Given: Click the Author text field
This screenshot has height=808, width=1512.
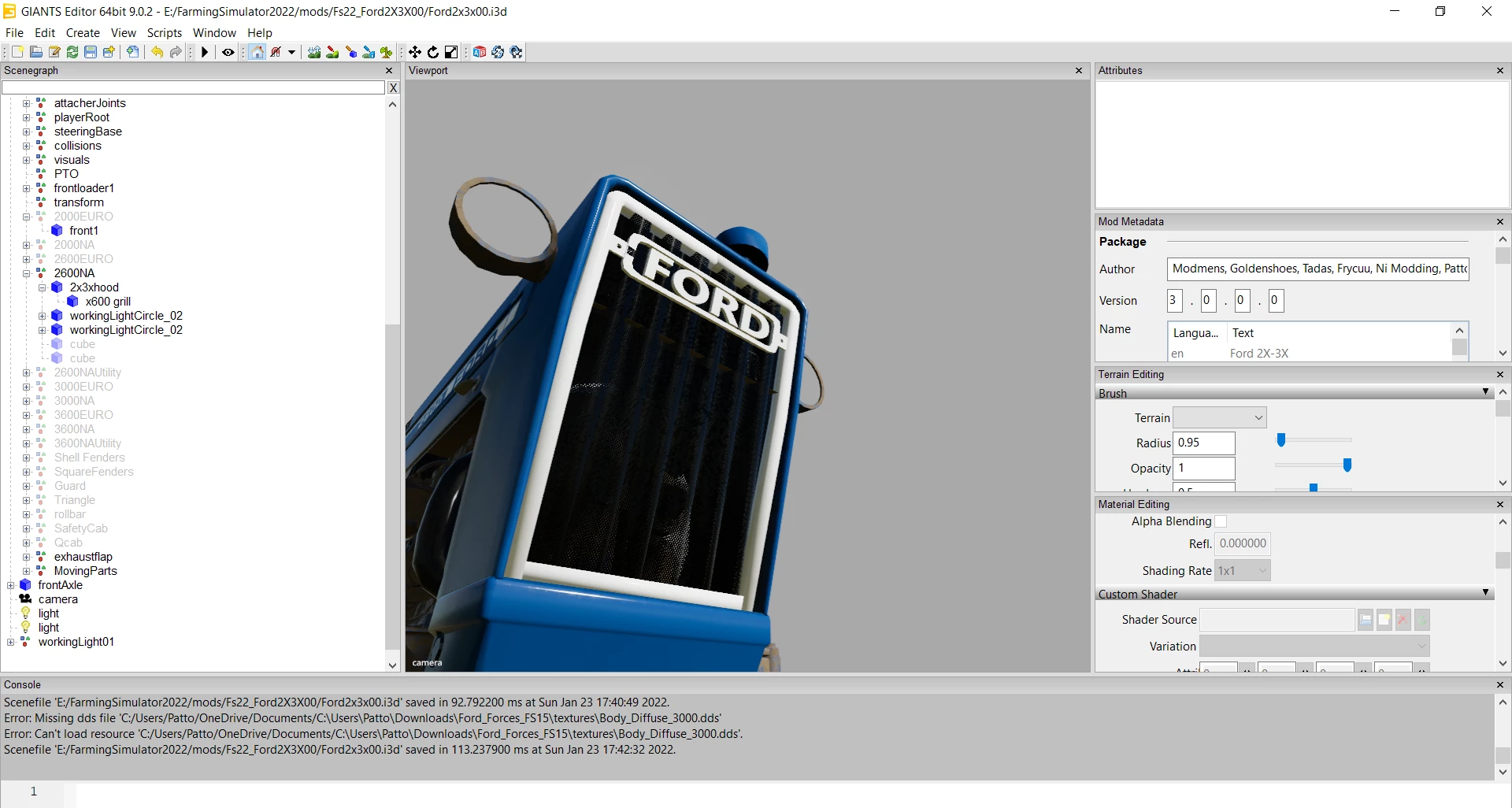Looking at the screenshot, I should (1317, 269).
